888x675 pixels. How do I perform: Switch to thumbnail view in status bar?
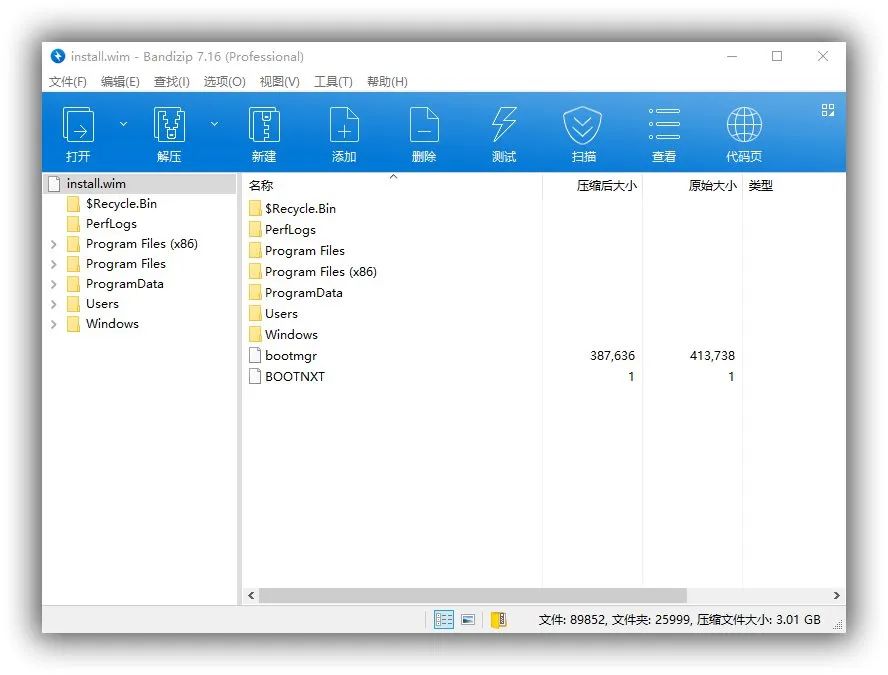tap(468, 620)
